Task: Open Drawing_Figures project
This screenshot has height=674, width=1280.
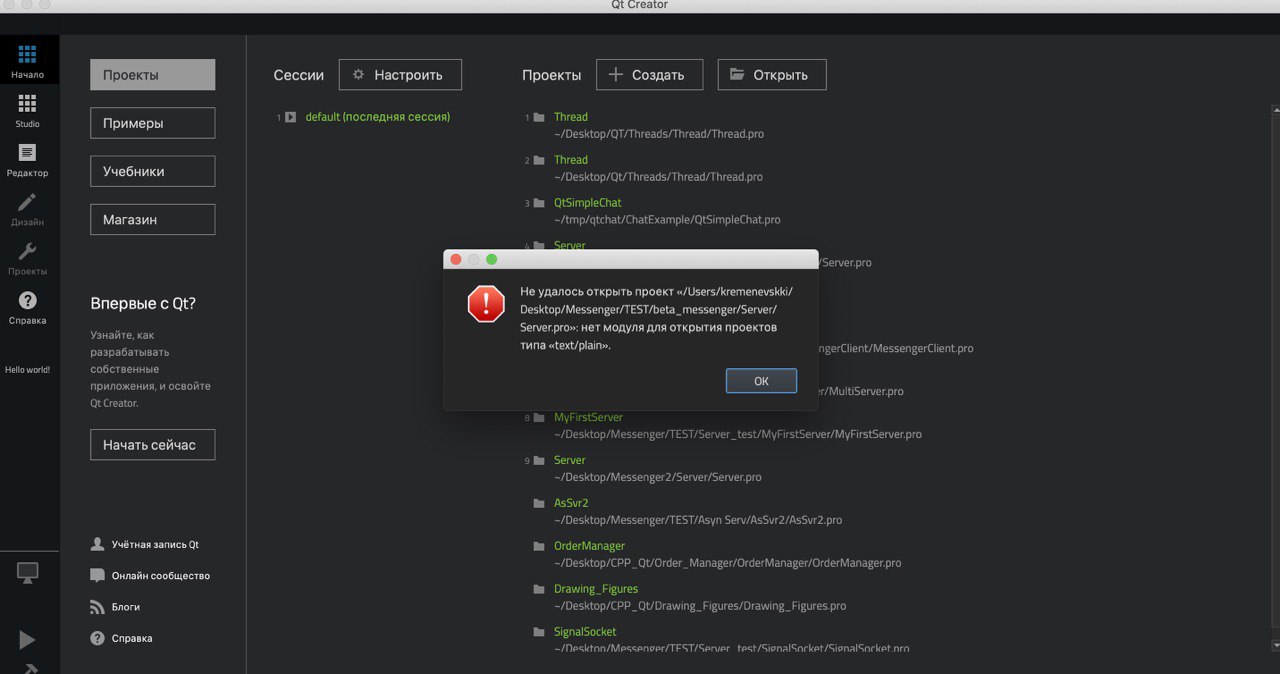Action: pyautogui.click(x=596, y=589)
